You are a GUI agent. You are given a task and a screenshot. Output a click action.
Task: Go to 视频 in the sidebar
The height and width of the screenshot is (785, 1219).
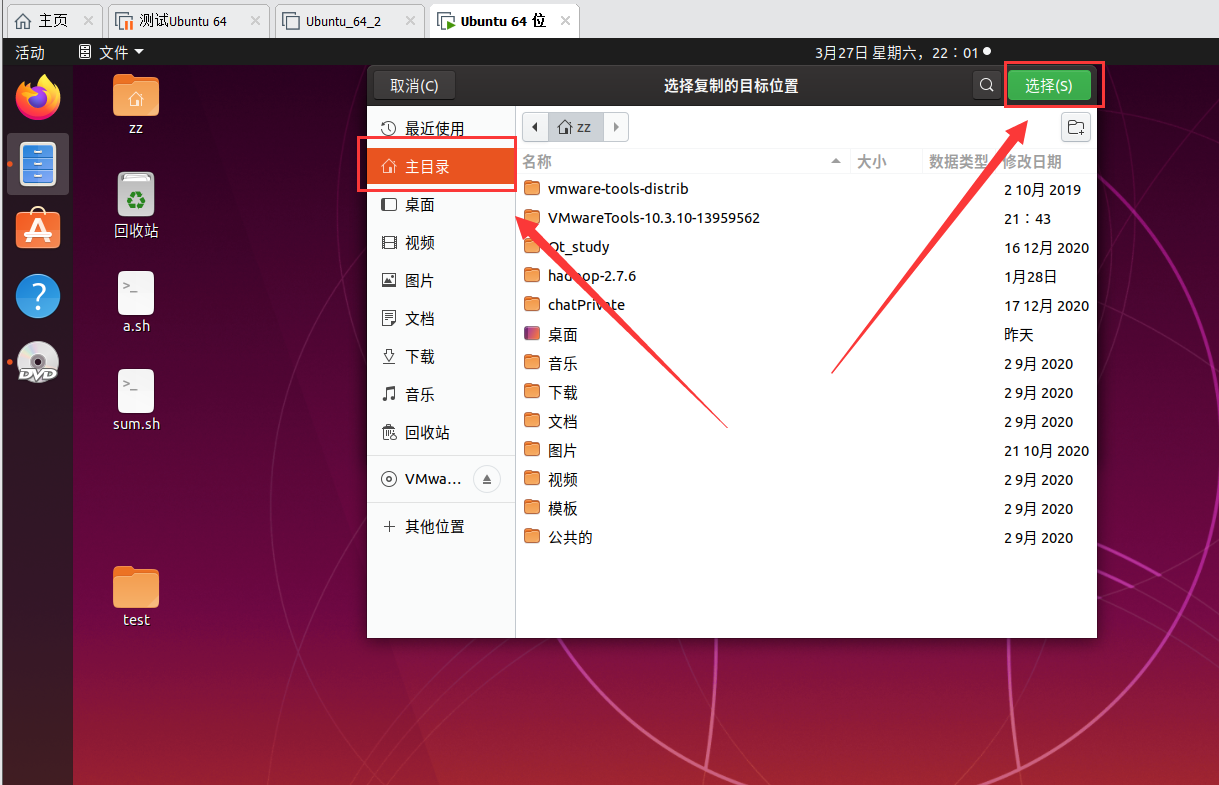(x=441, y=243)
